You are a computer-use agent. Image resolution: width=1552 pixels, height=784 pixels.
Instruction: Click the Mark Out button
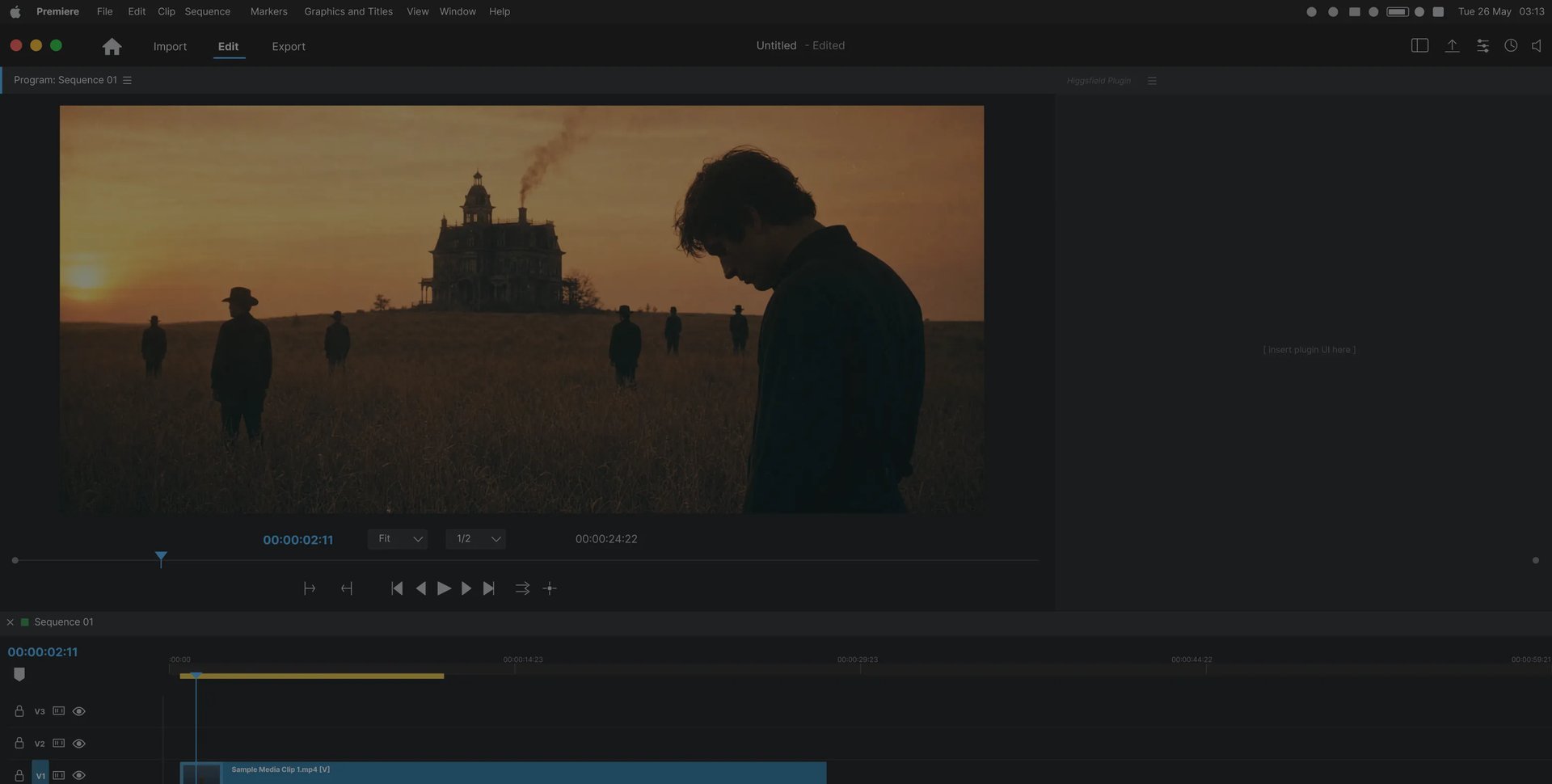tap(347, 588)
